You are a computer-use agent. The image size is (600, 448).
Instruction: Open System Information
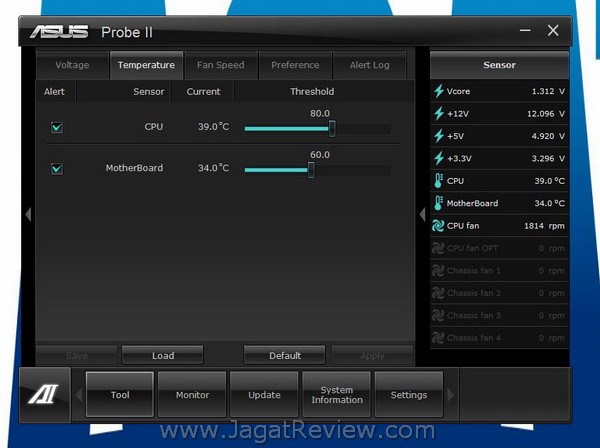pyautogui.click(x=337, y=394)
